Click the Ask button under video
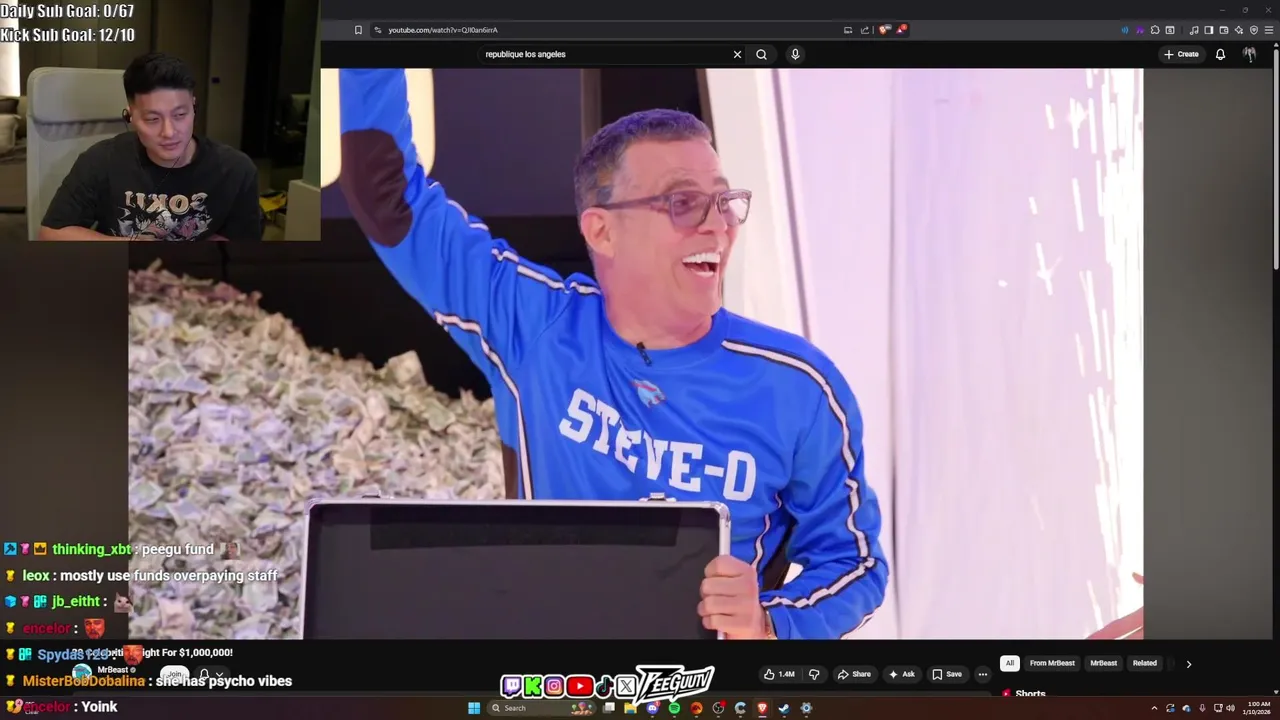The width and height of the screenshot is (1280, 720). pyautogui.click(x=901, y=674)
